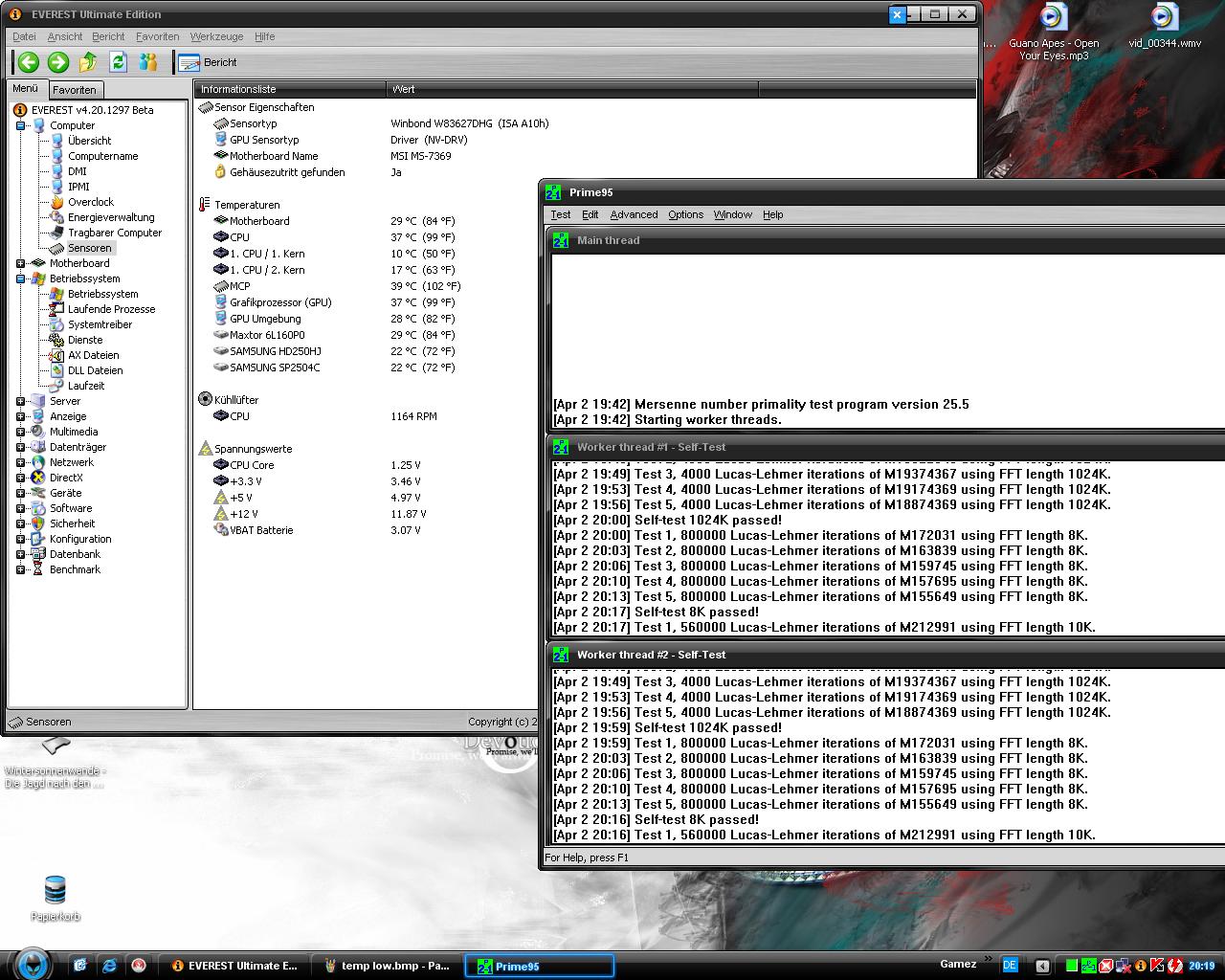Switch to the Favoriten tab
Image resolution: width=1225 pixels, height=980 pixels.
pyautogui.click(x=75, y=90)
